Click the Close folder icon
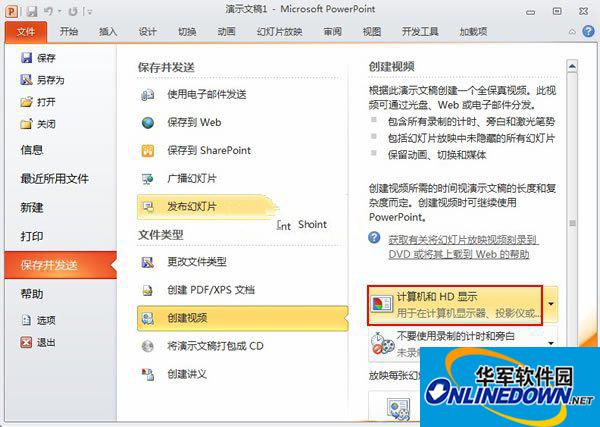This screenshot has width=600, height=427. [x=26, y=124]
